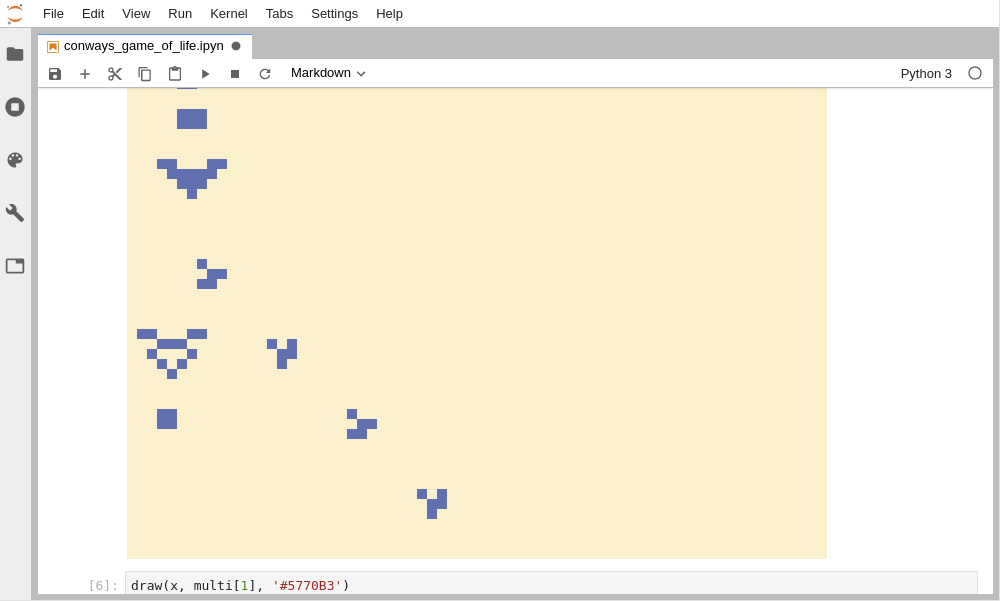Image resolution: width=1000 pixels, height=601 pixels.
Task: Run the selected cell
Action: (x=205, y=73)
